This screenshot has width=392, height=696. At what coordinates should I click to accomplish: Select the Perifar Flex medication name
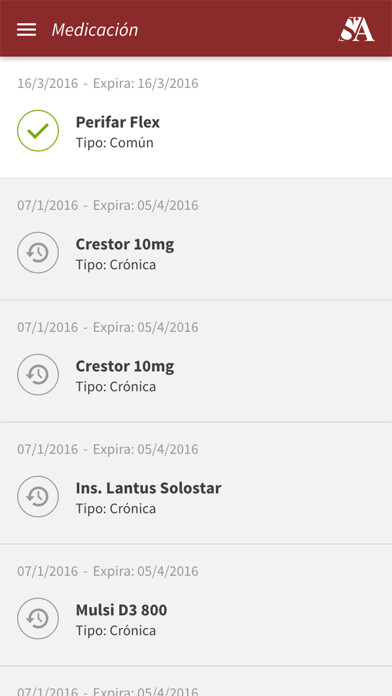[118, 122]
